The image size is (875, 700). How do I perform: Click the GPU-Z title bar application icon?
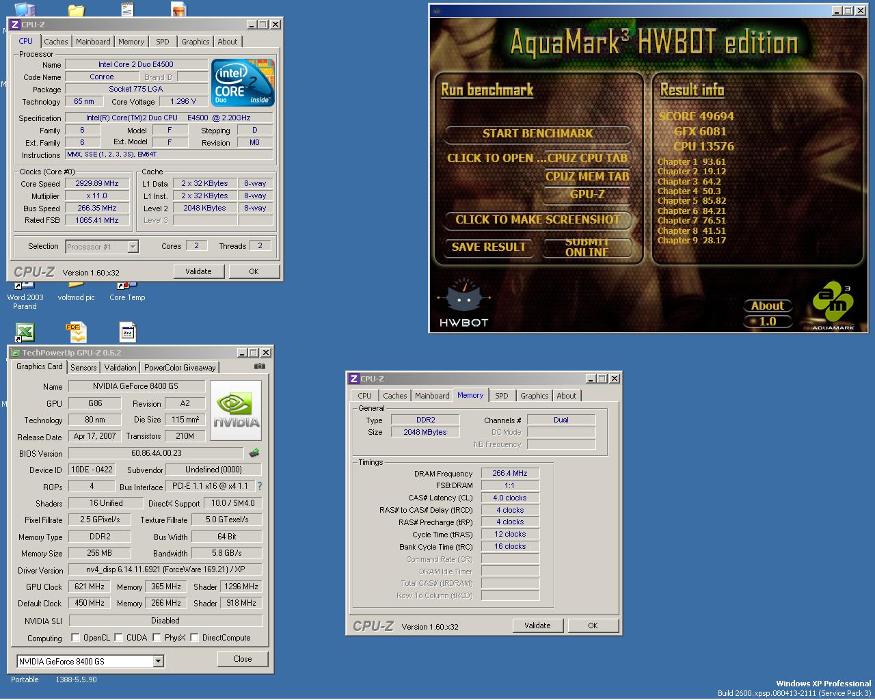tap(16, 353)
